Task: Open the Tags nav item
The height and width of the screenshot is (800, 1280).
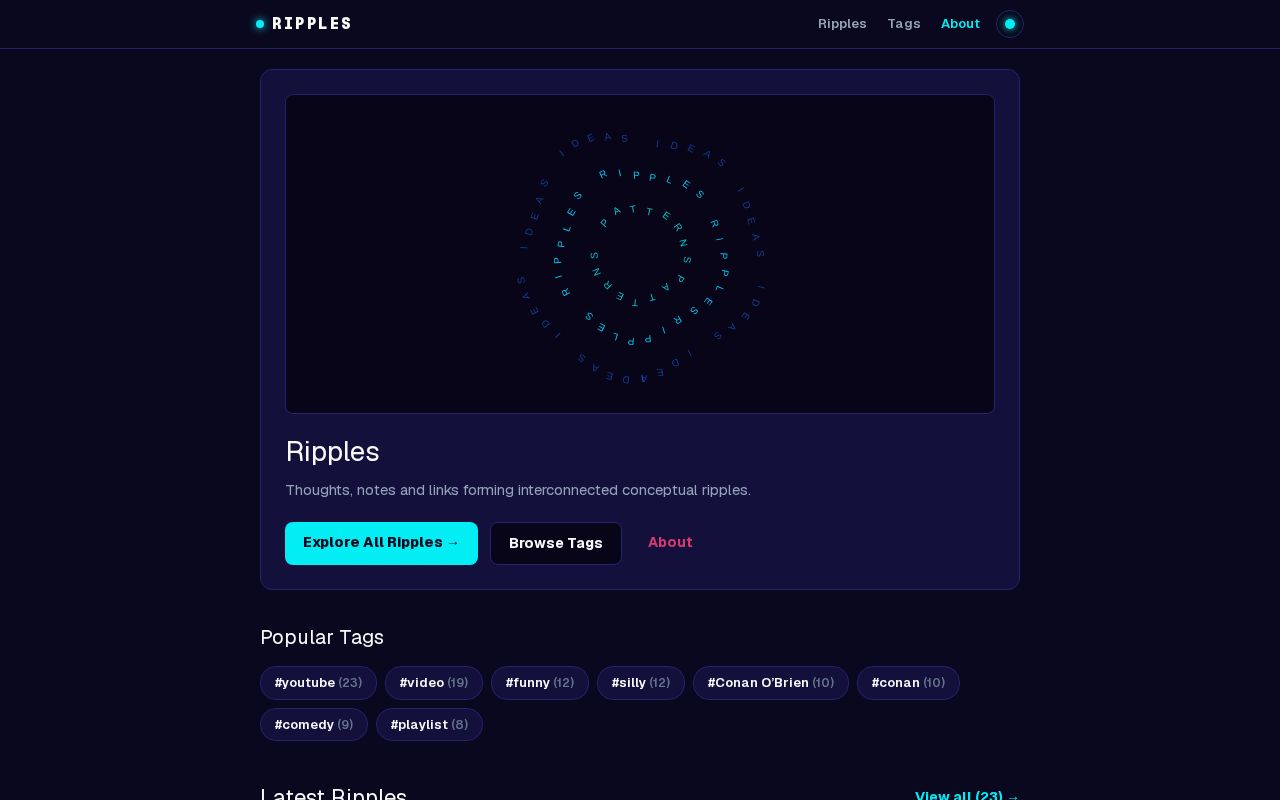Action: 904,24
